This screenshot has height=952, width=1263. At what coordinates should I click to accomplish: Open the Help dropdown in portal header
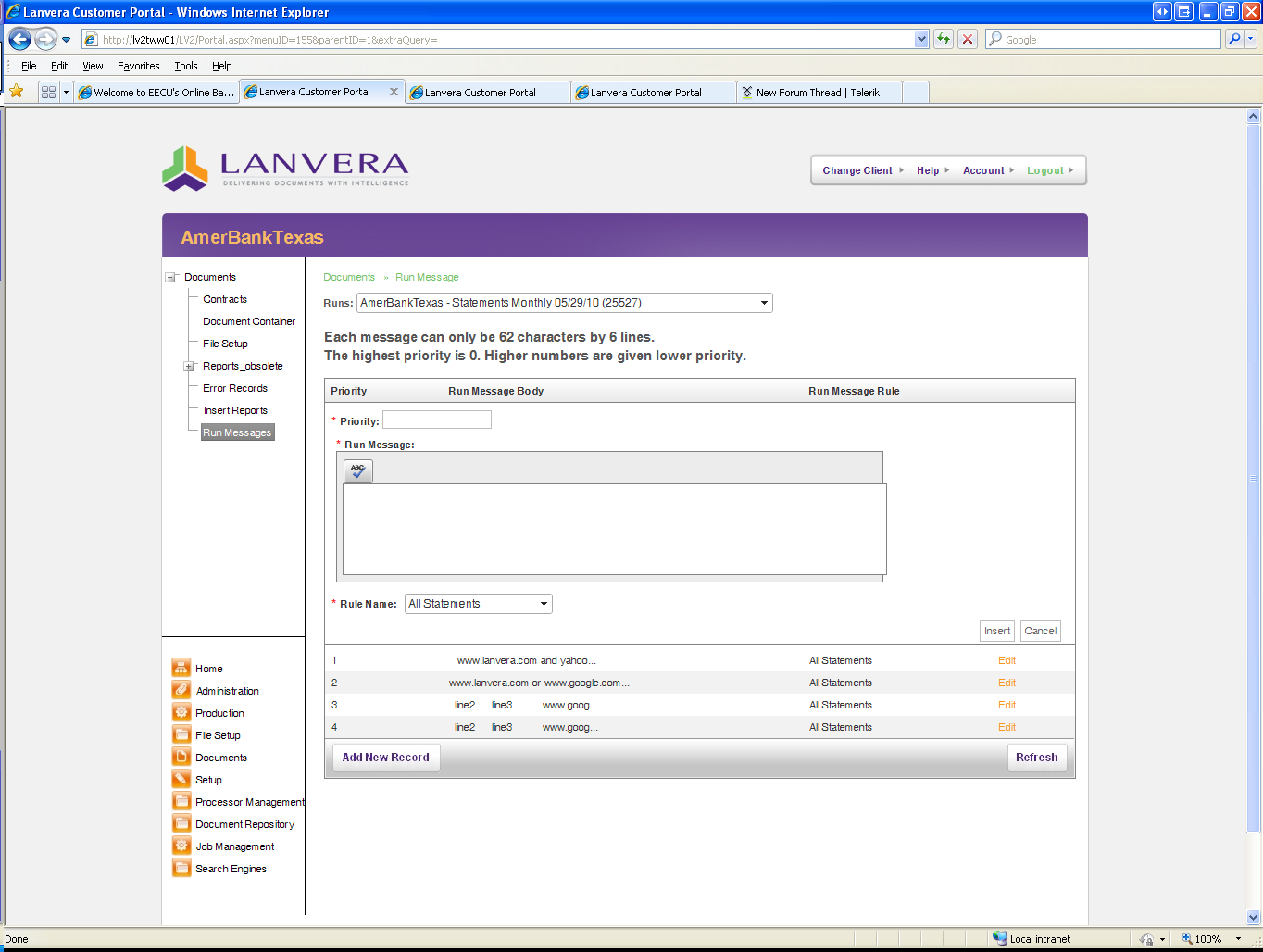tap(932, 170)
